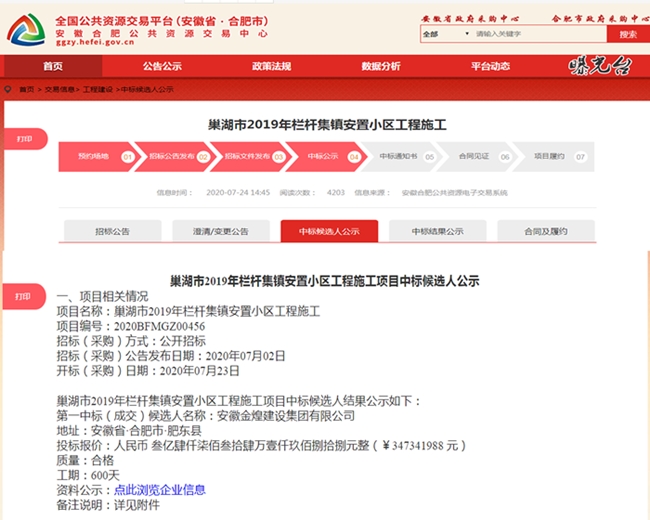
Task: Open the 公告公示 navigation menu
Action: (x=162, y=66)
